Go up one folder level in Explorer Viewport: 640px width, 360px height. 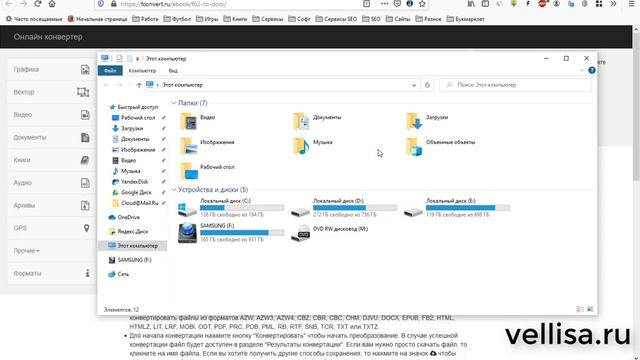click(x=139, y=85)
